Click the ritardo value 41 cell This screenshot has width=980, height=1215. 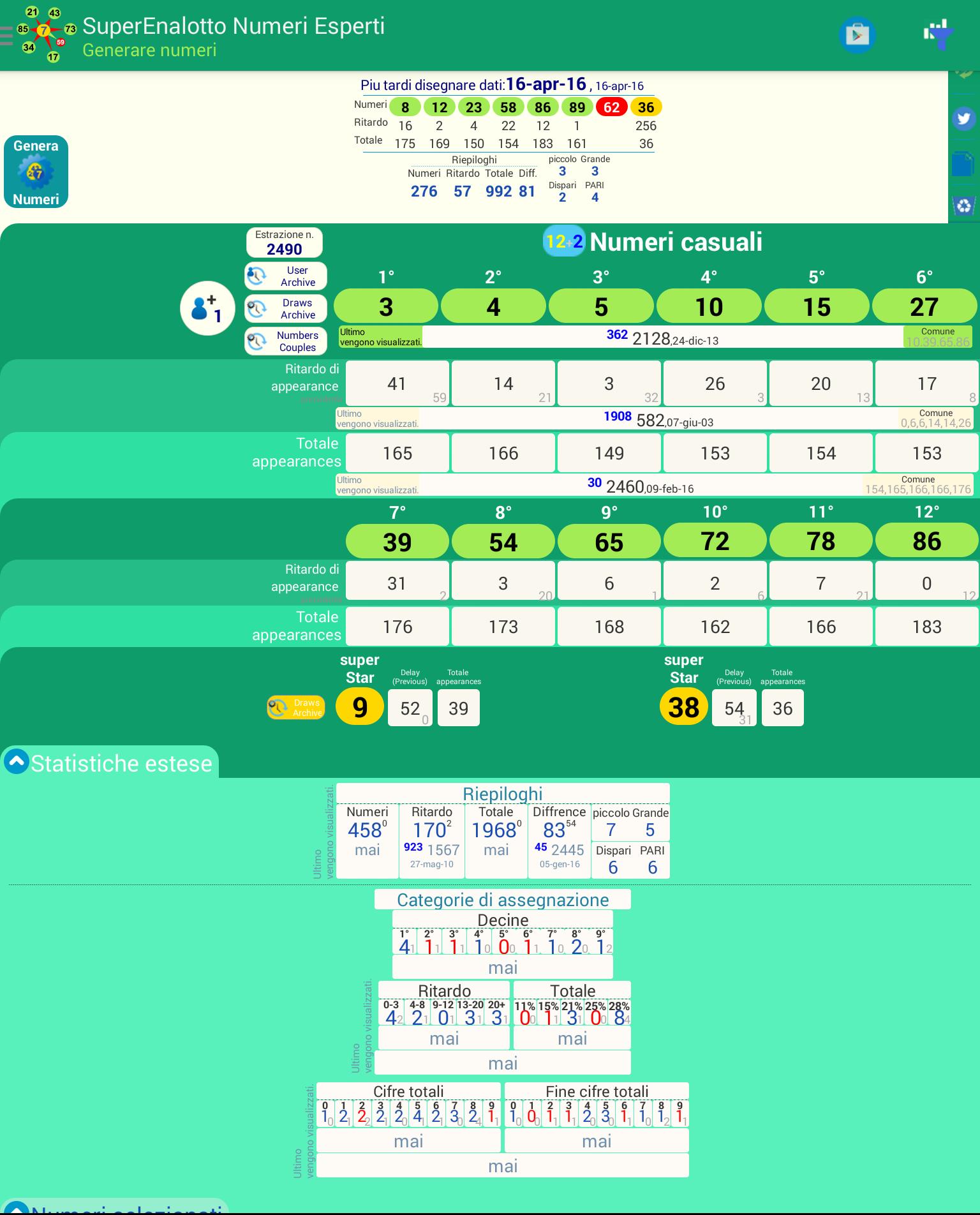(x=397, y=383)
